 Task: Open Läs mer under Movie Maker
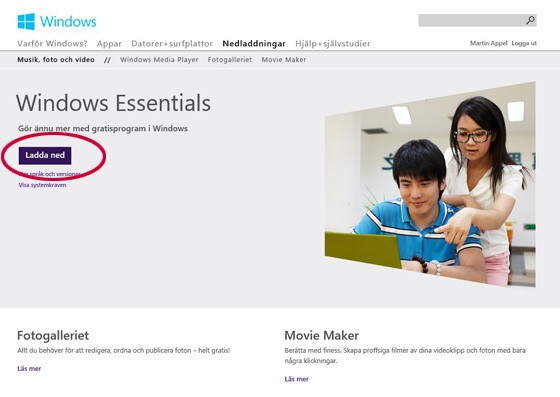click(296, 379)
